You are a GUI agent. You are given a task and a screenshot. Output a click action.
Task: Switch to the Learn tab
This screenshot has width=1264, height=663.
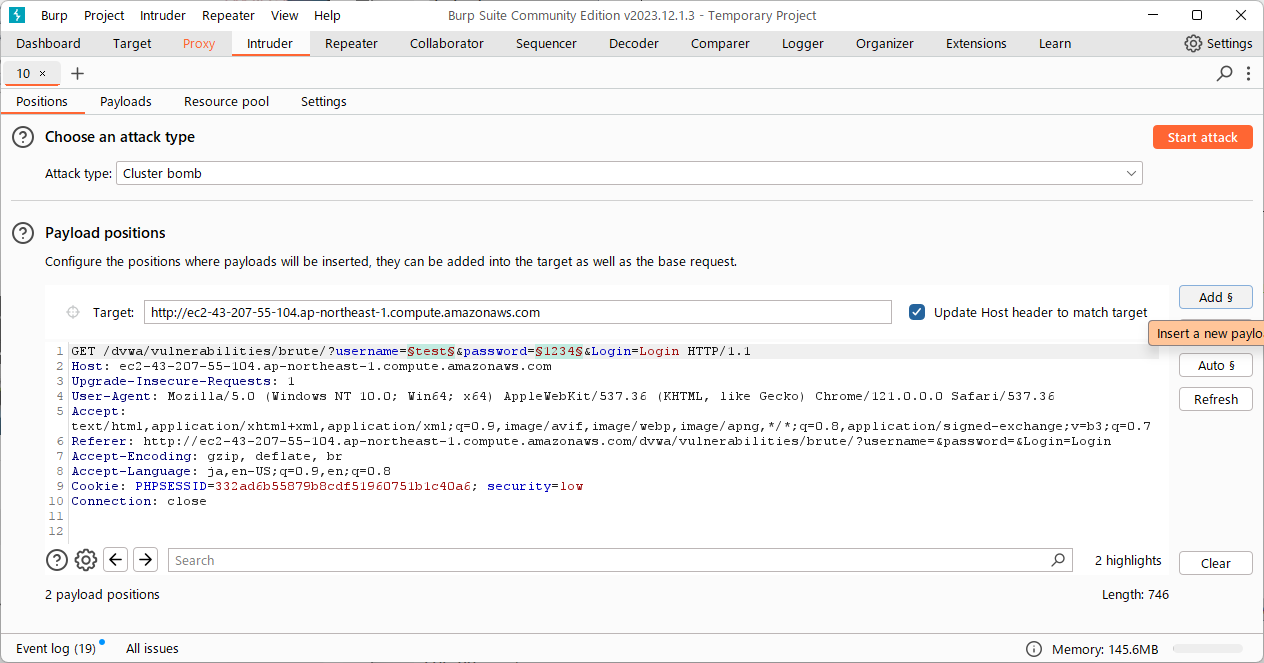(x=1055, y=44)
